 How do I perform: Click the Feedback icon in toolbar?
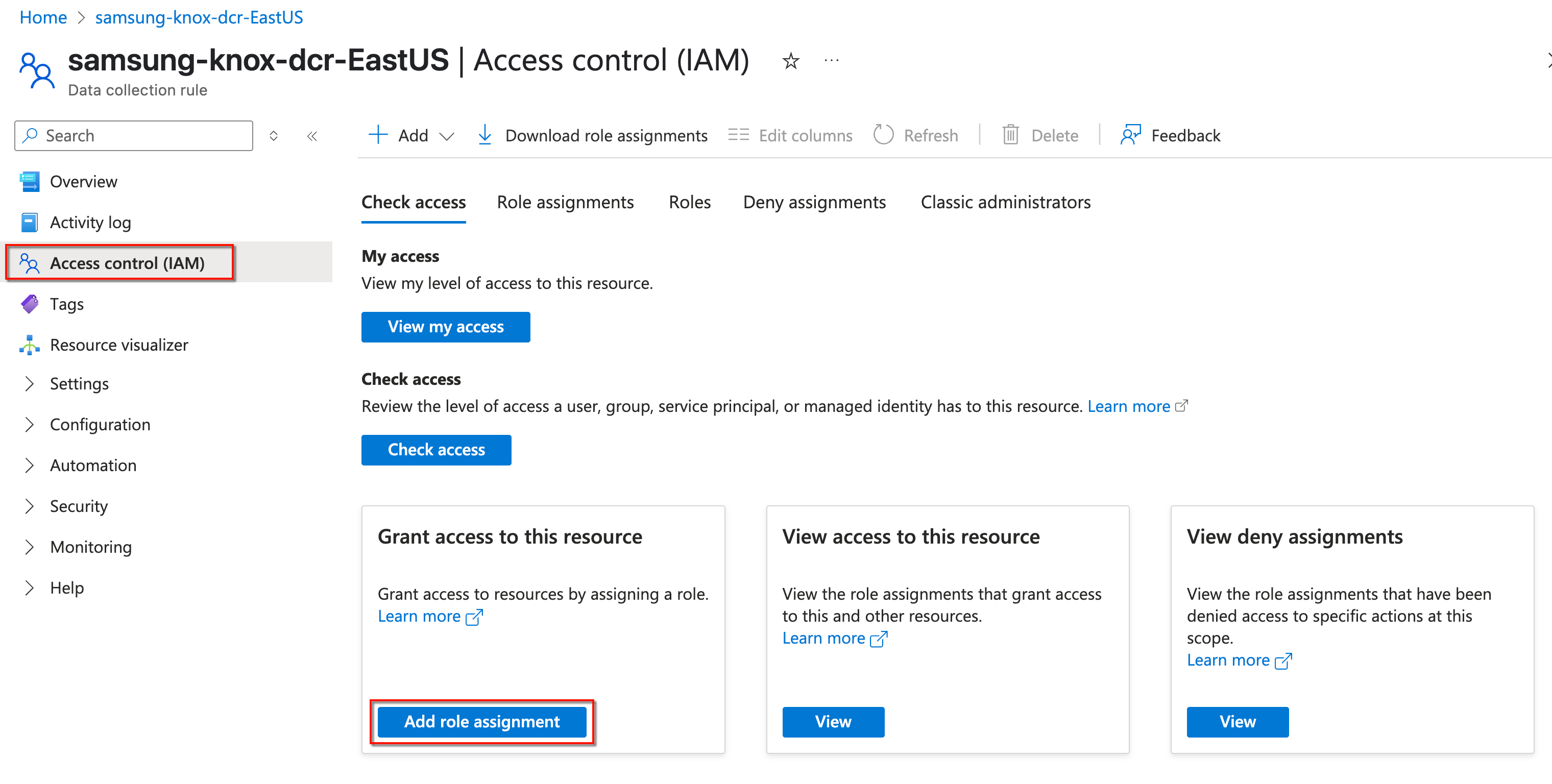point(1130,135)
